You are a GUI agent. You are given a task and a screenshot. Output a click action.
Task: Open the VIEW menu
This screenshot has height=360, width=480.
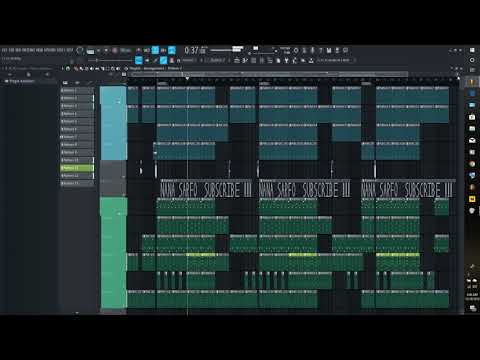point(39,50)
